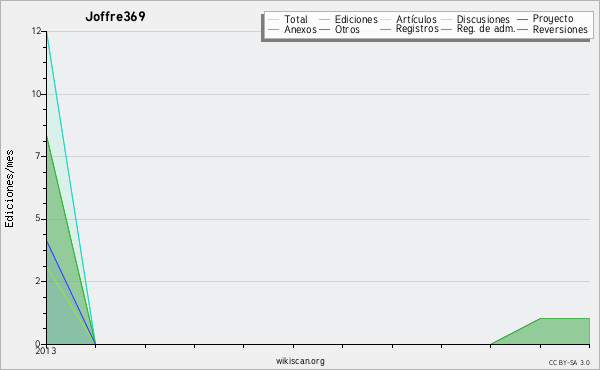Viewport: 600px width, 370px height.
Task: Click the Ediciones legend label
Action: point(356,19)
